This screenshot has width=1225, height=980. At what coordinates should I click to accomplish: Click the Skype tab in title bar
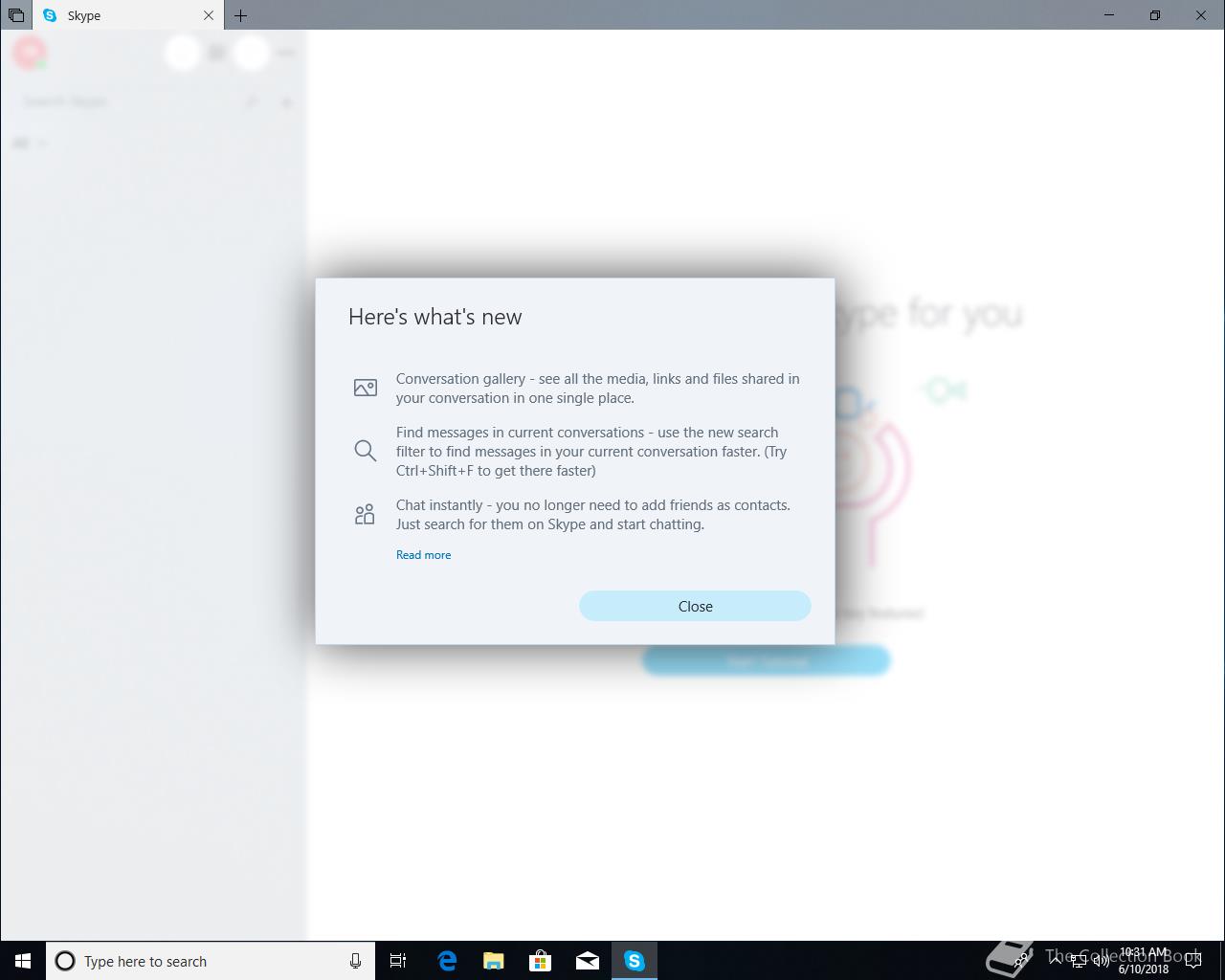pyautogui.click(x=128, y=15)
